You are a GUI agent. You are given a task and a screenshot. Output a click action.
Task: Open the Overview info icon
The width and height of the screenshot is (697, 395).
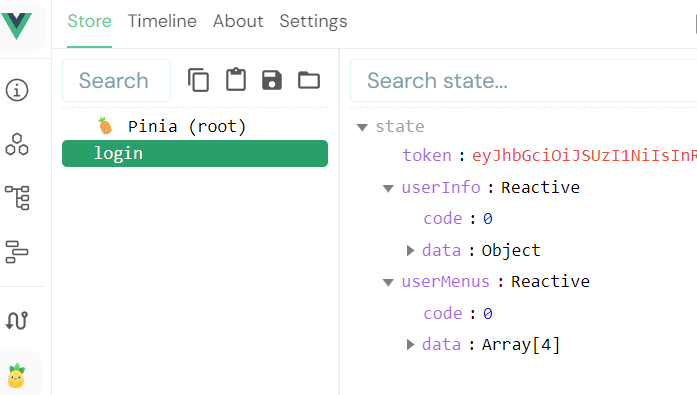pos(17,90)
